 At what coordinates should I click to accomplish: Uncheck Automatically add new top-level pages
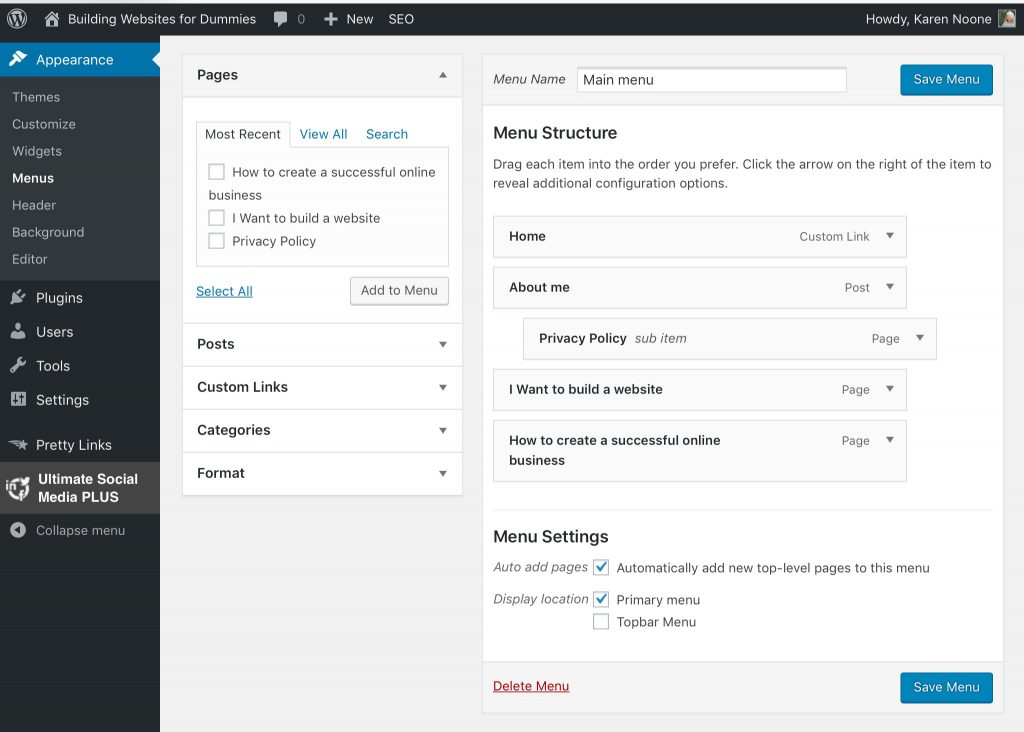click(x=601, y=567)
